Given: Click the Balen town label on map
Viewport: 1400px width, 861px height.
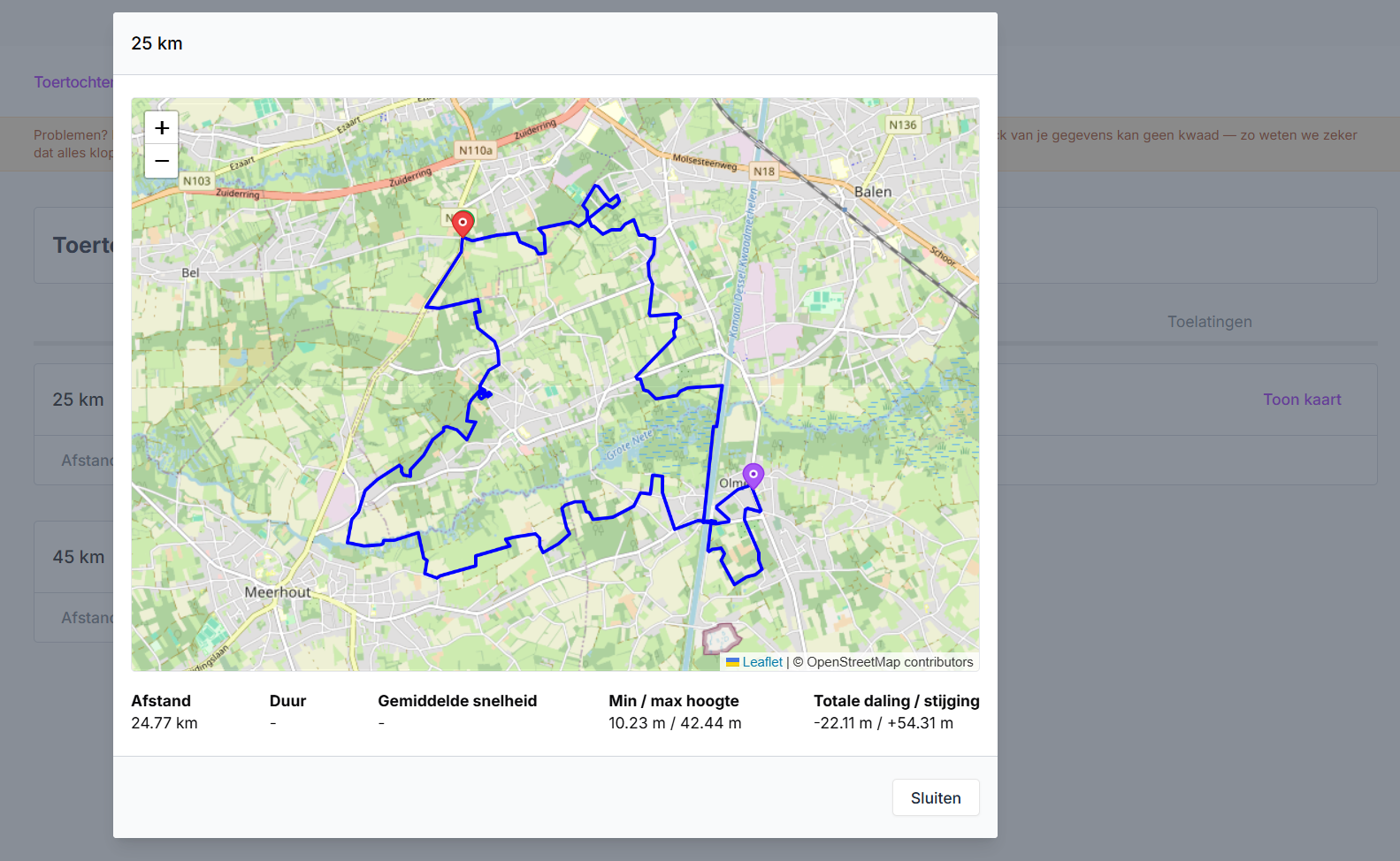Looking at the screenshot, I should click(x=872, y=192).
